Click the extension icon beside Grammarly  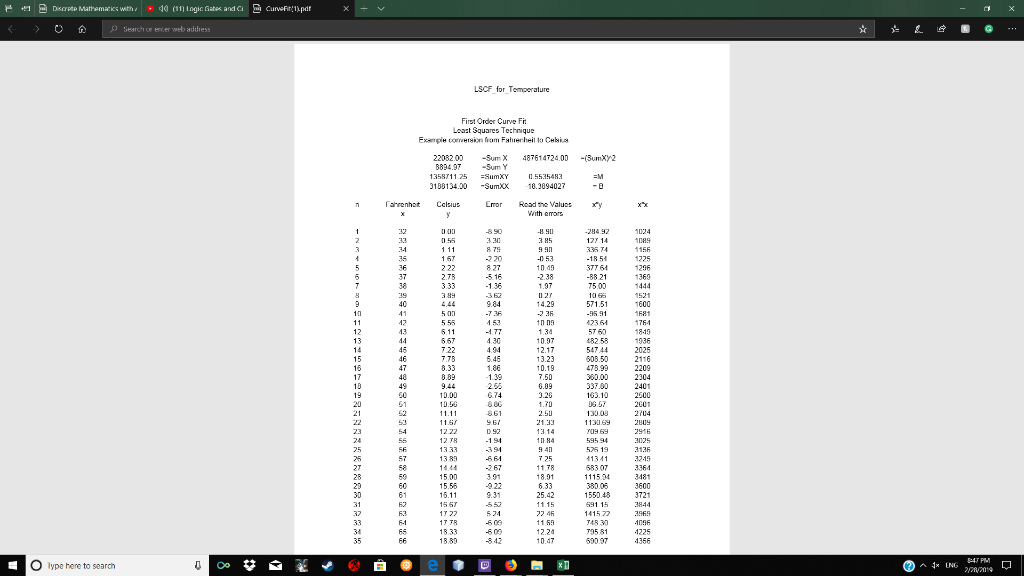tap(964, 29)
